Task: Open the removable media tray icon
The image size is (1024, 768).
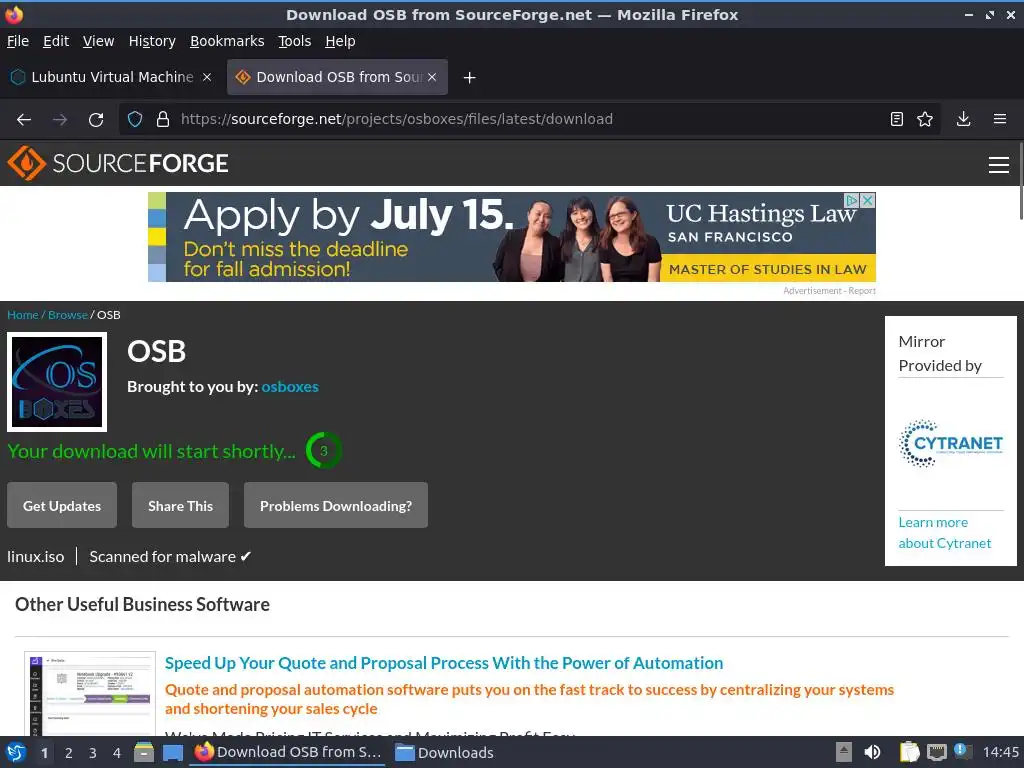Action: [844, 752]
